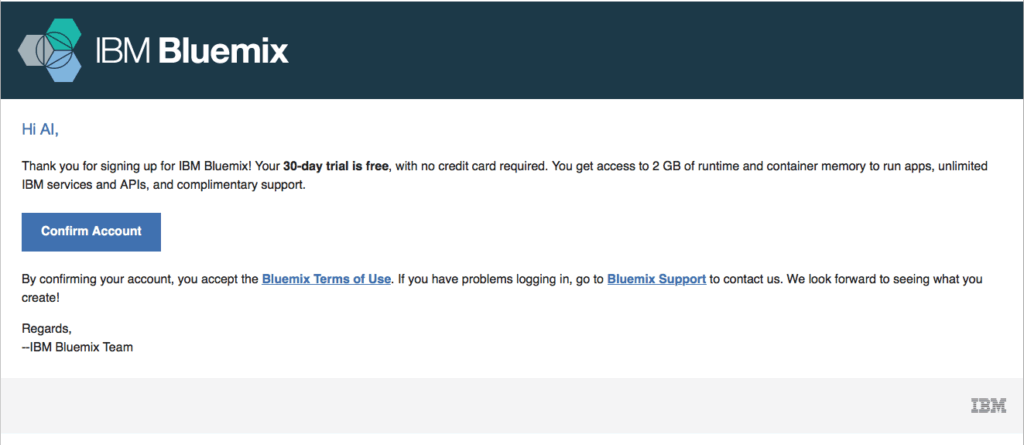The height and width of the screenshot is (445, 1024).
Task: Click the bold Bluemix word in the header
Action: pos(223,50)
